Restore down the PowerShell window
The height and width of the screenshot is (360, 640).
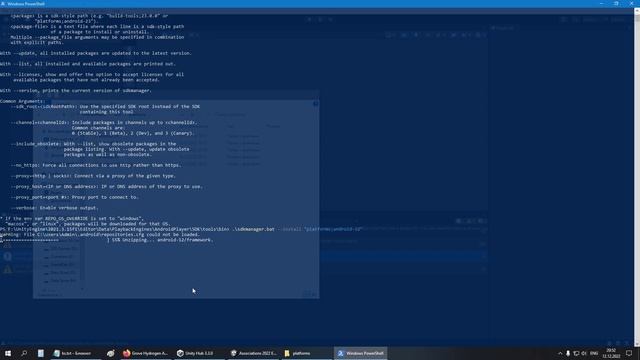tap(616, 4)
